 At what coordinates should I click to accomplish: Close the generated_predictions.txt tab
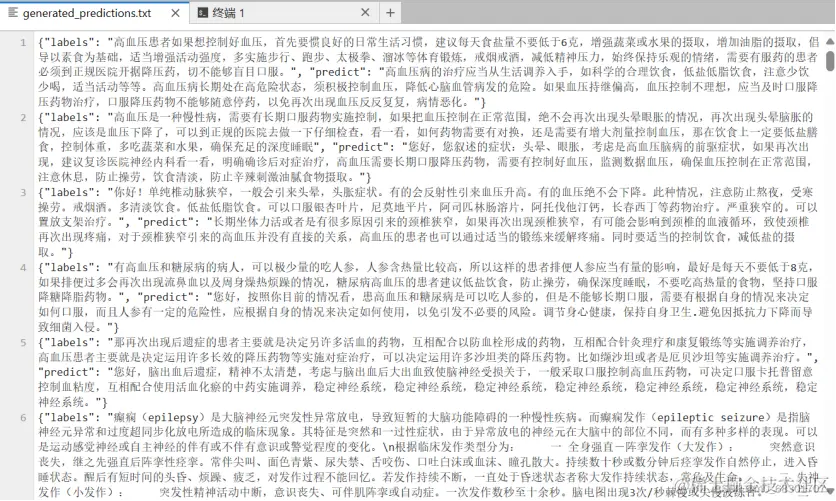pos(175,13)
